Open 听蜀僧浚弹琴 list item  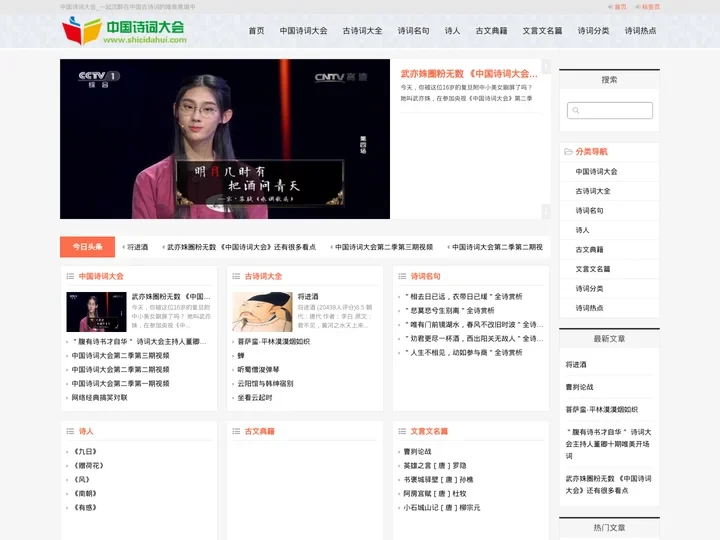point(259,370)
